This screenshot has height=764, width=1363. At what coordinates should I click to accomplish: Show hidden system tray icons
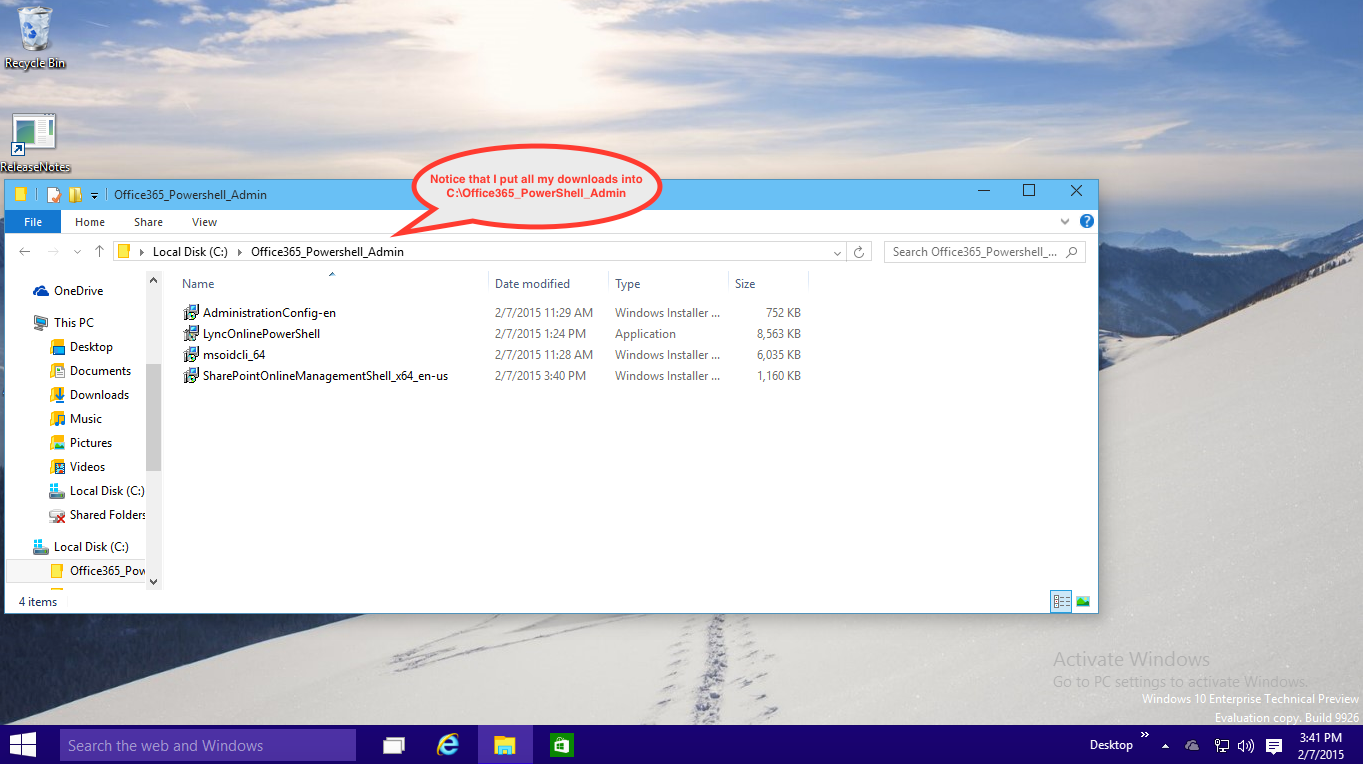pos(1165,745)
